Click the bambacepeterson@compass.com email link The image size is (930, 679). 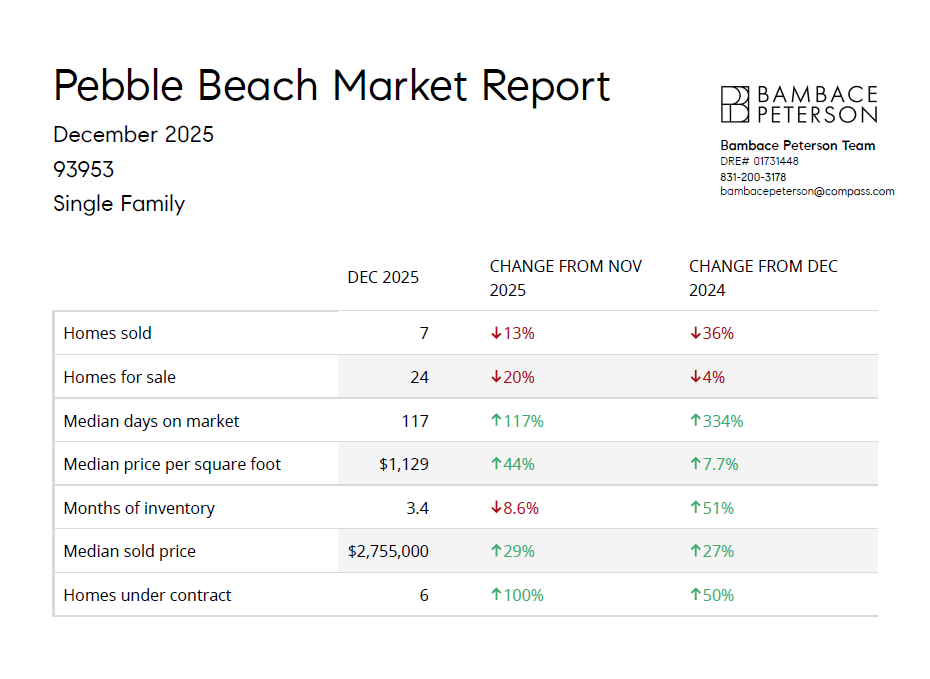(807, 191)
